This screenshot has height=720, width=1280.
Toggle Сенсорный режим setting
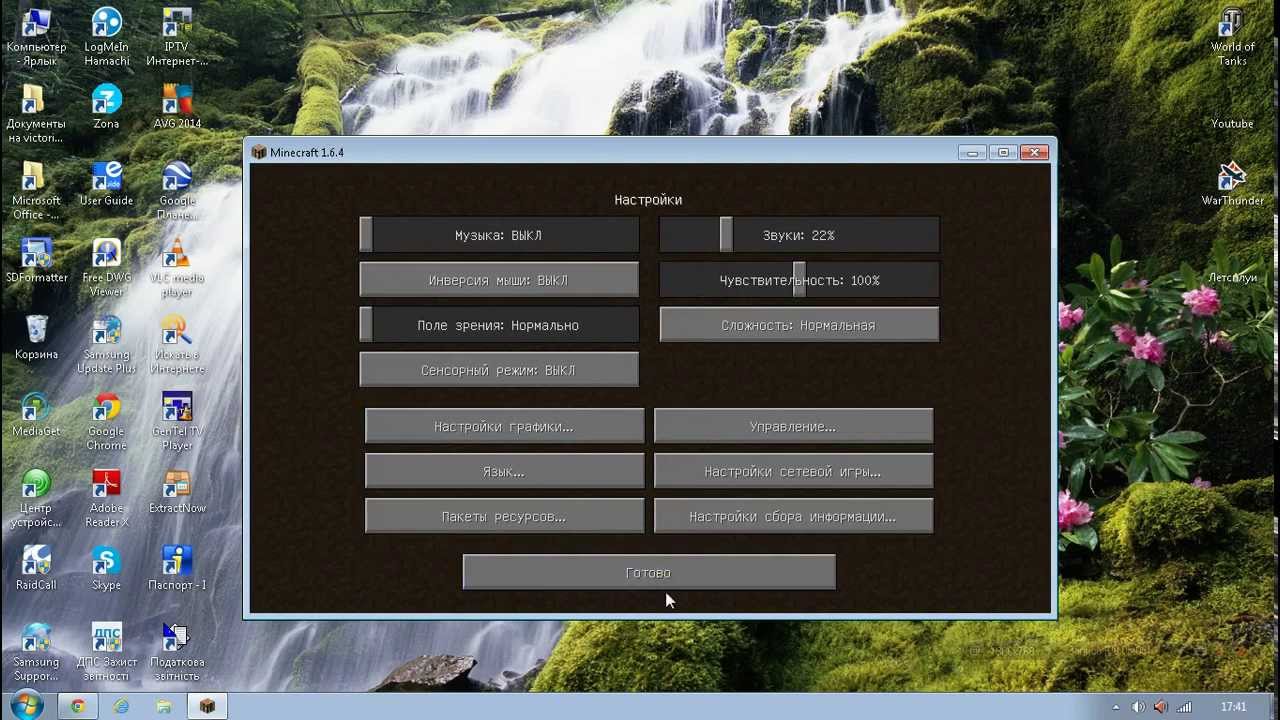[x=499, y=370]
